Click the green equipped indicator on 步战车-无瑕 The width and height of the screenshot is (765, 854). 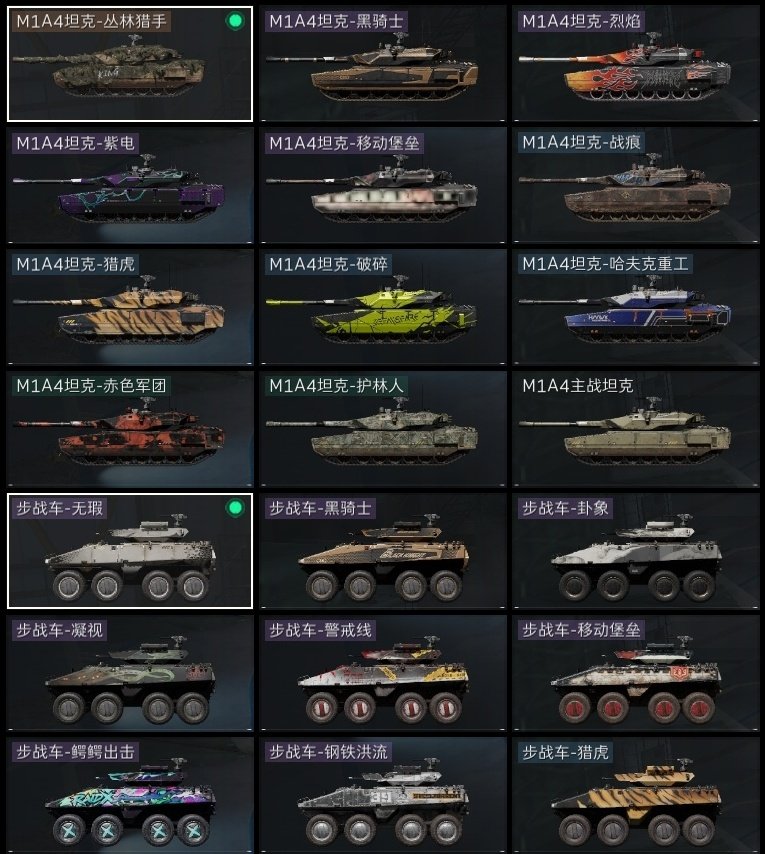click(x=235, y=508)
